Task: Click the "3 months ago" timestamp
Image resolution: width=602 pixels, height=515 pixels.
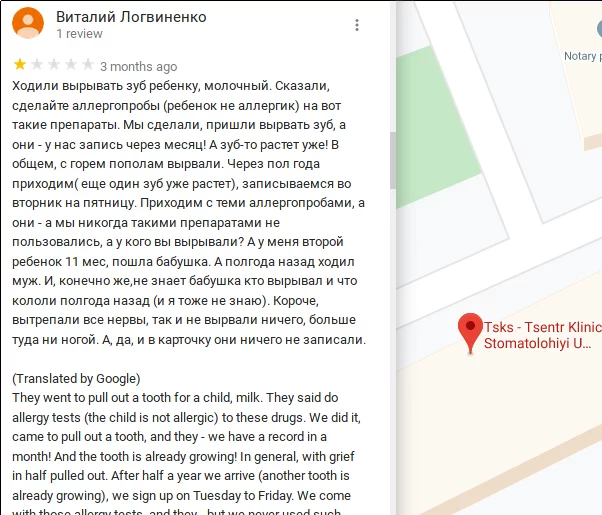Action: 139,67
